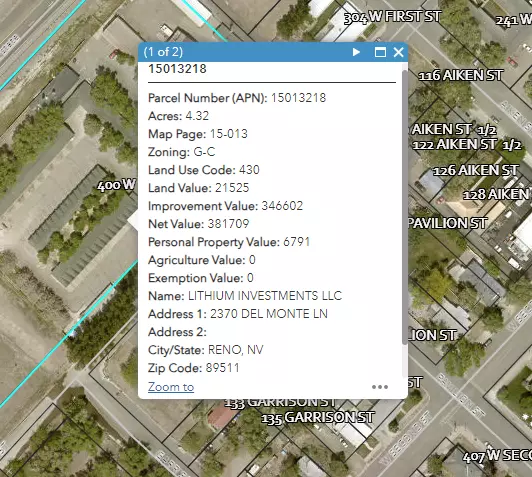Viewport: 532px width, 477px height.
Task: Click the empty Address 2 row
Action: pos(177,332)
